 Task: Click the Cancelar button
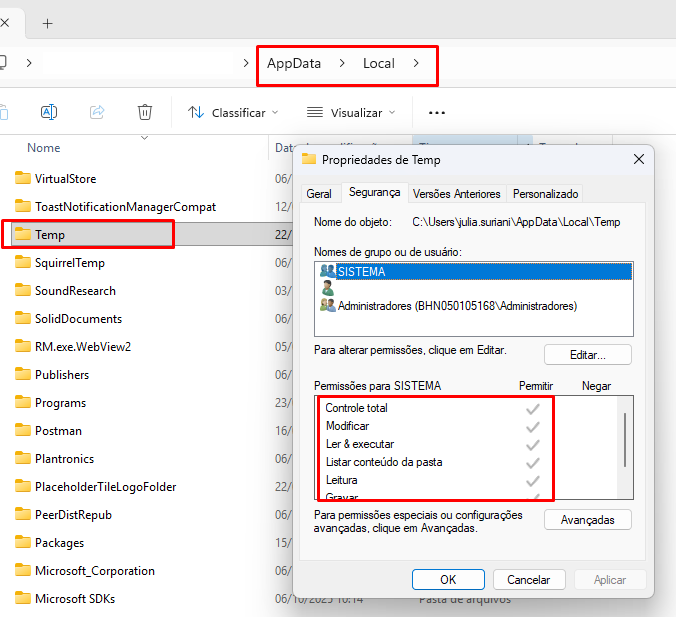529,579
